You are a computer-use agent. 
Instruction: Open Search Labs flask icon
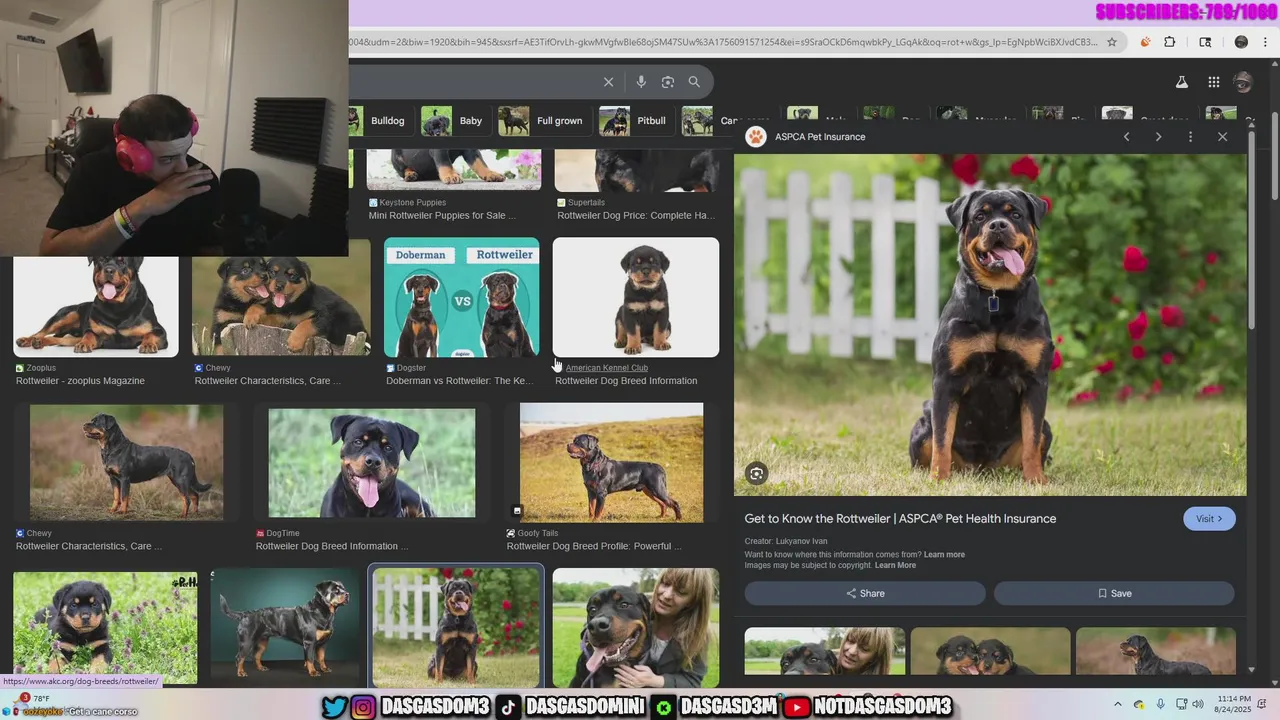click(x=1181, y=82)
